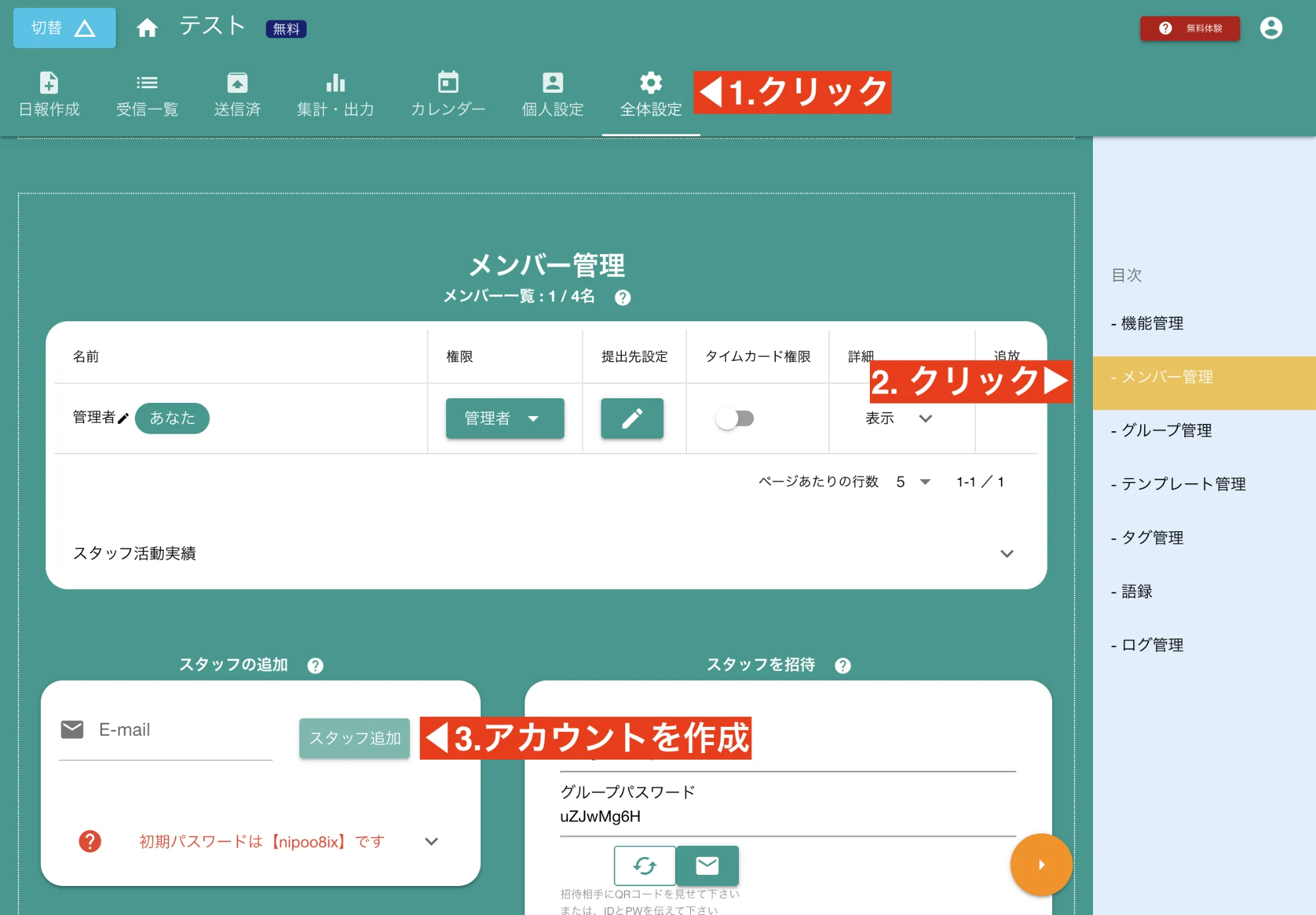Image resolution: width=1316 pixels, height=915 pixels.
Task: Change rows per page from 5
Action: pyautogui.click(x=912, y=481)
